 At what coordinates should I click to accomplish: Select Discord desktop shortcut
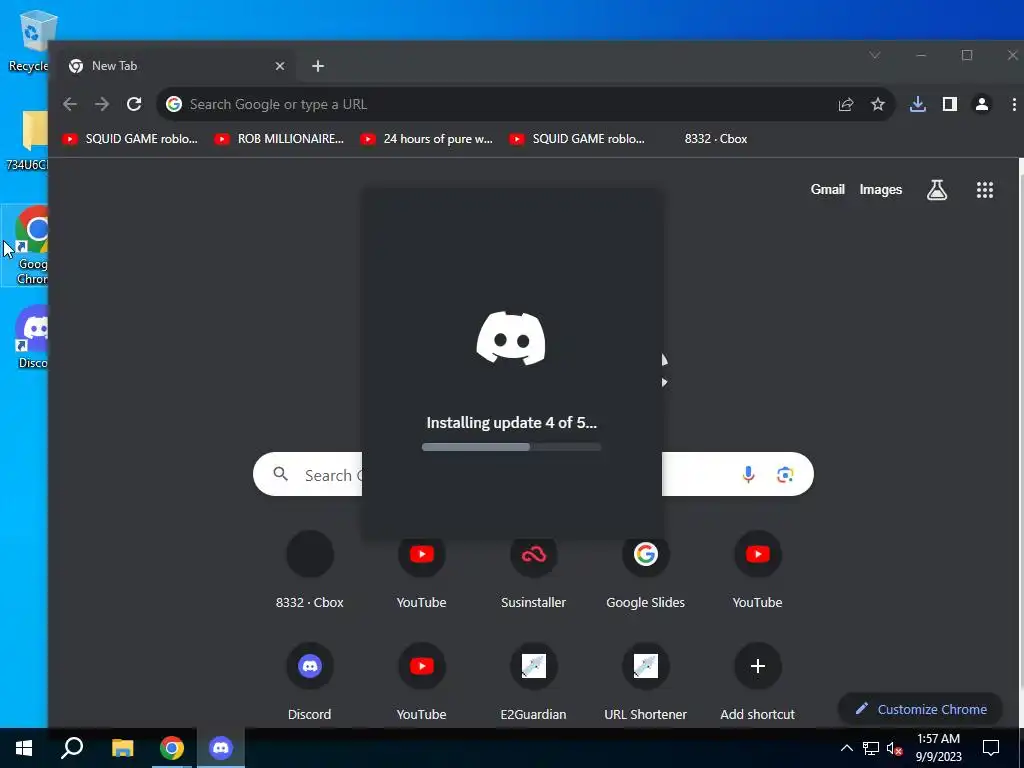31,337
